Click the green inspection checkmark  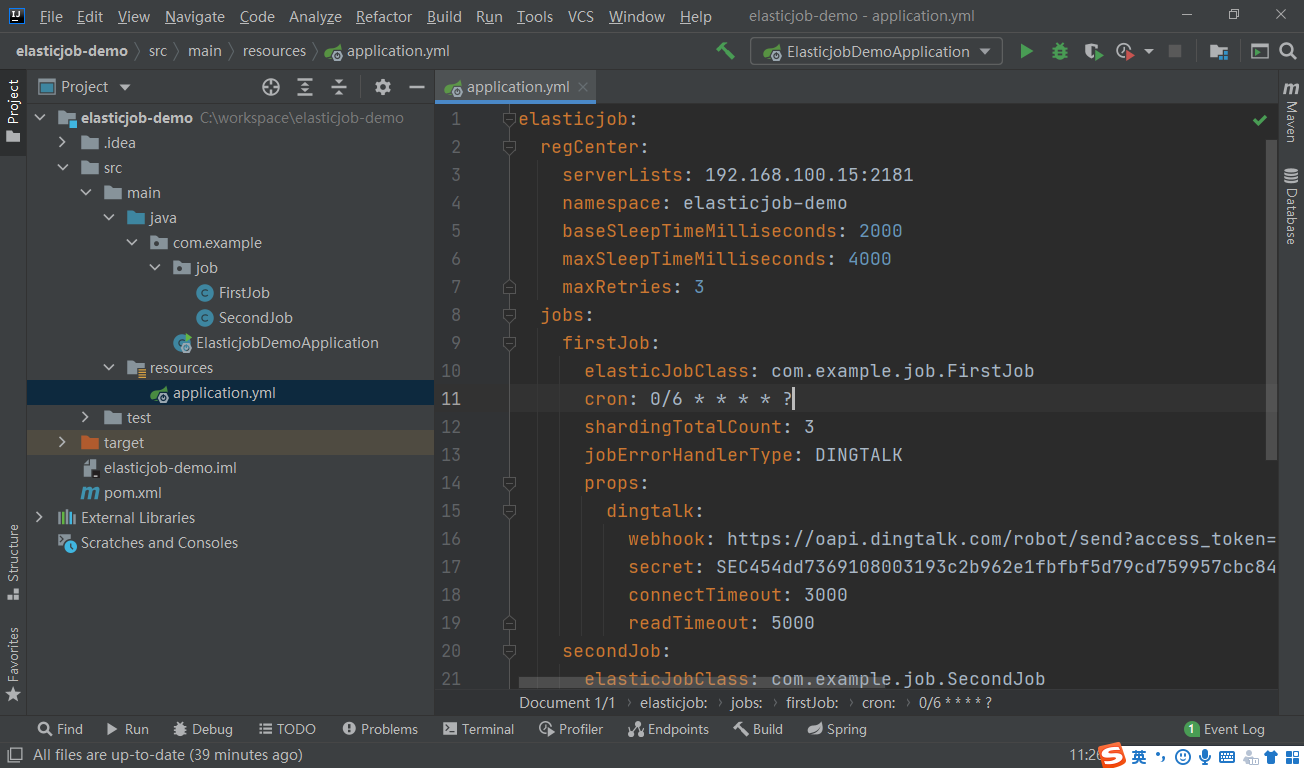coord(1260,120)
